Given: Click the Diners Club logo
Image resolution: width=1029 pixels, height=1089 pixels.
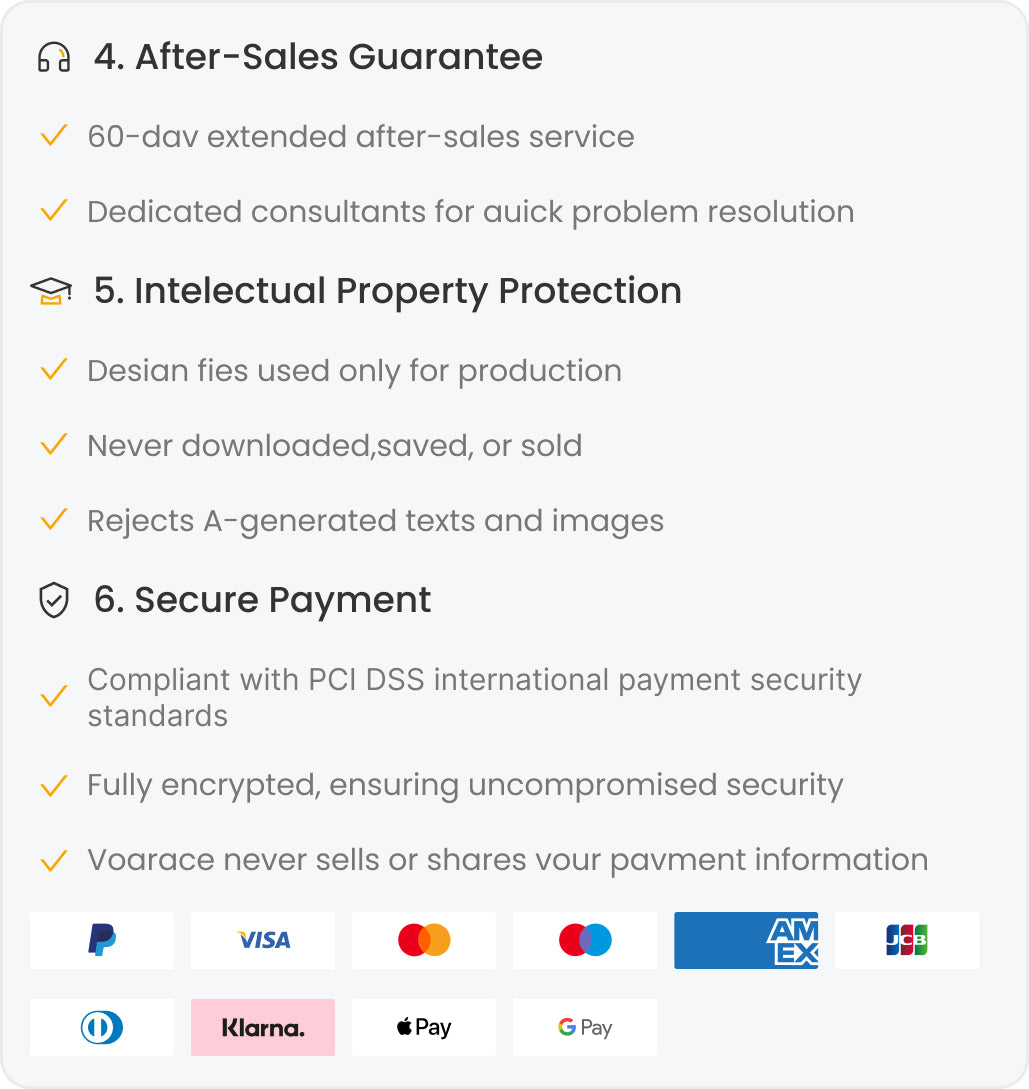Looking at the screenshot, I should pos(102,1027).
